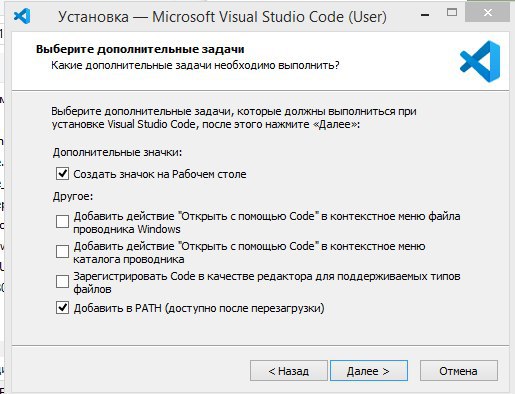
Task: Click the VS Code icon in title bar
Action: pos(22,16)
